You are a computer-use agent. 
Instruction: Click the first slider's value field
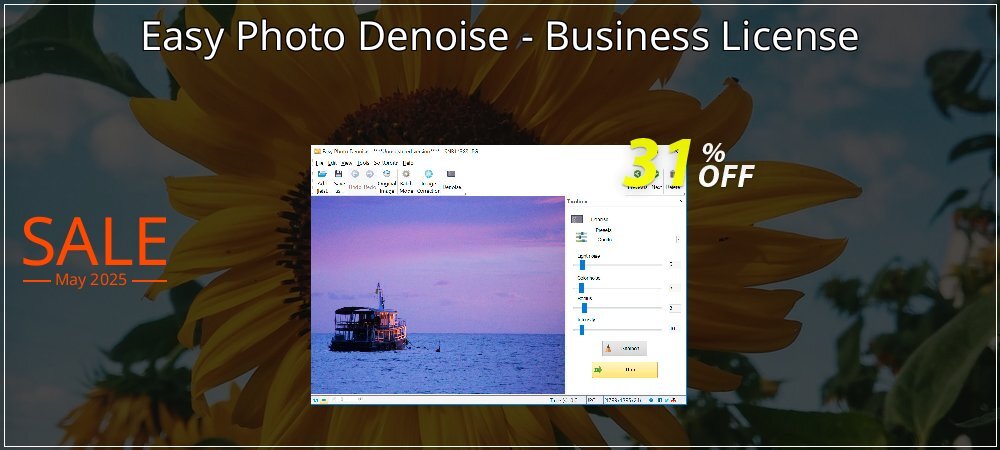pyautogui.click(x=673, y=264)
